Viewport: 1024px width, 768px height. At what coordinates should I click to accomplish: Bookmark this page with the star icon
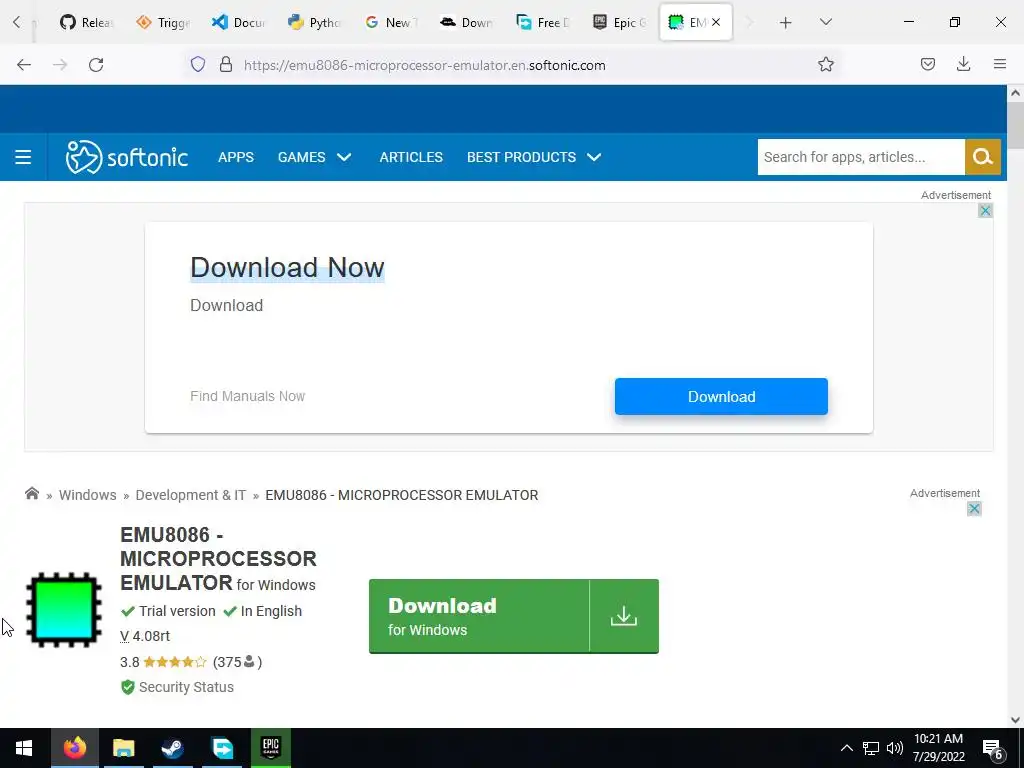[x=825, y=65]
